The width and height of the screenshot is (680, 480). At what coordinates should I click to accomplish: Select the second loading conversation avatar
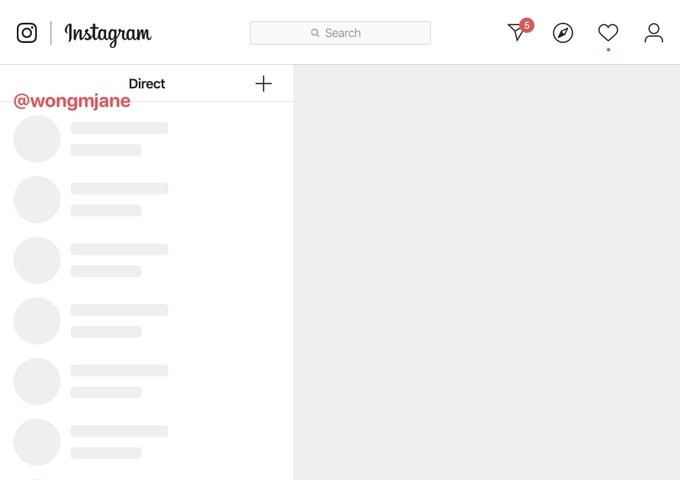(x=37, y=199)
